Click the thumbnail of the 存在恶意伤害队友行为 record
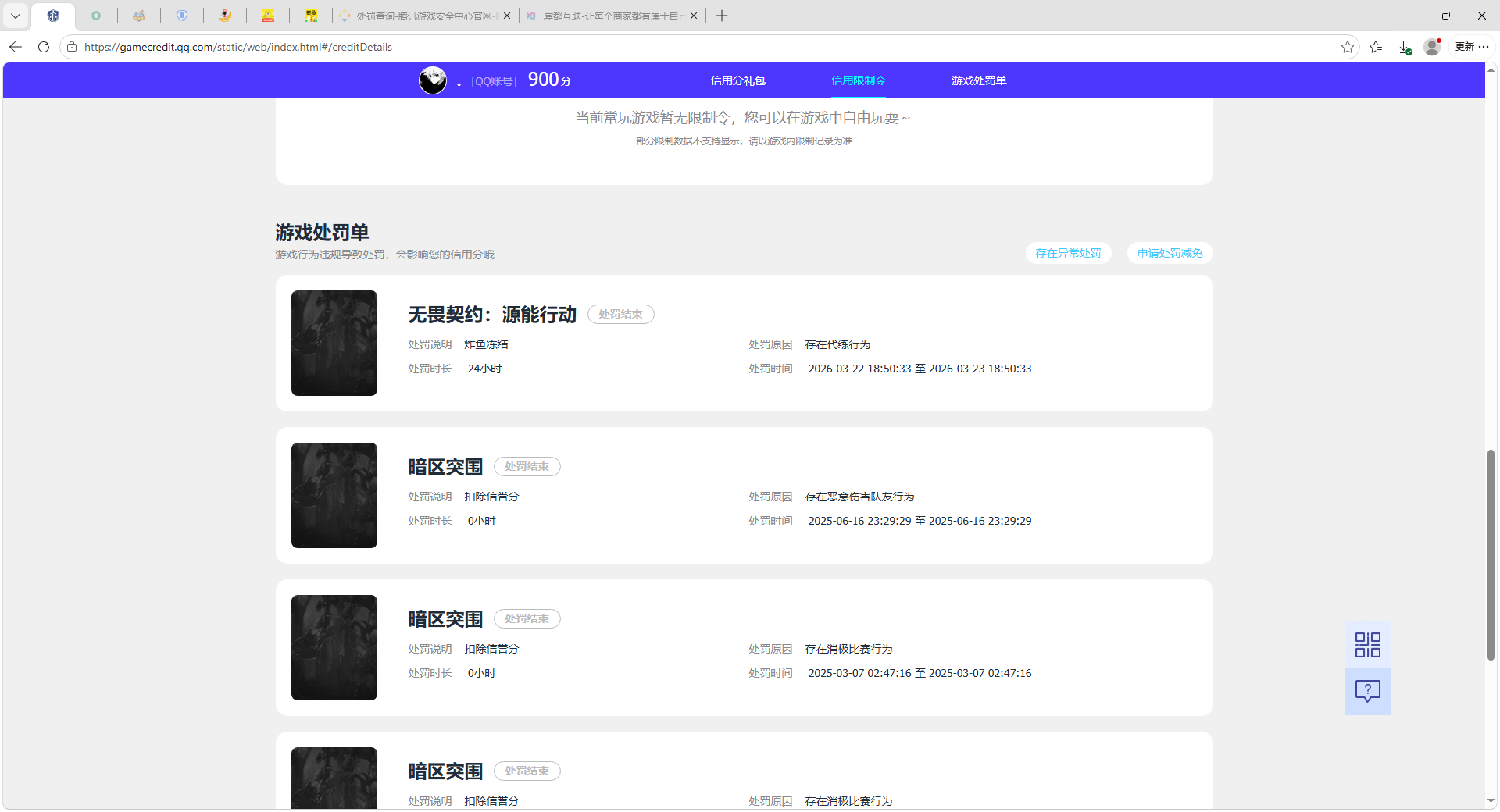Image resolution: width=1500 pixels, height=812 pixels. click(334, 495)
